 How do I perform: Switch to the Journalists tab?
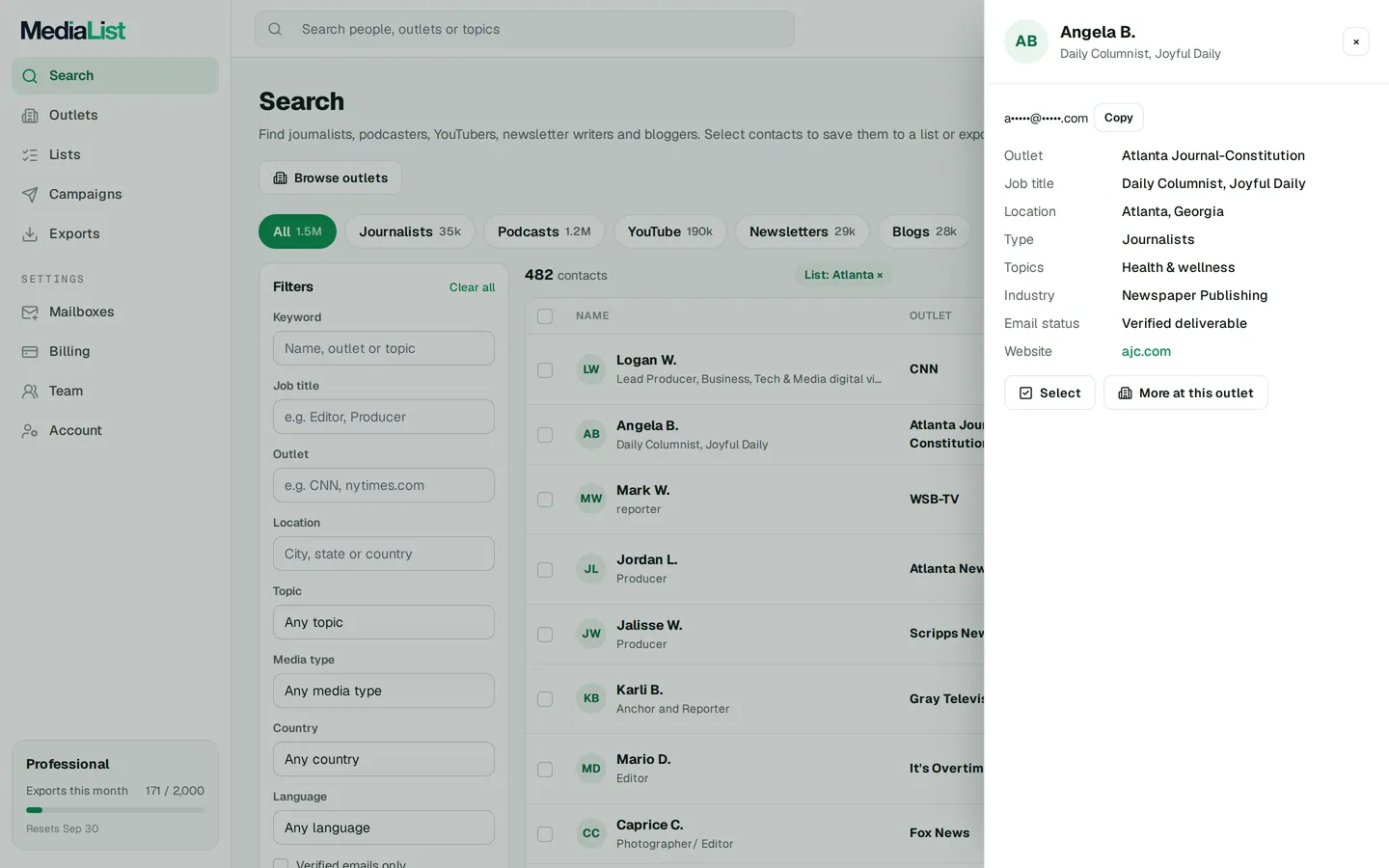click(x=410, y=231)
